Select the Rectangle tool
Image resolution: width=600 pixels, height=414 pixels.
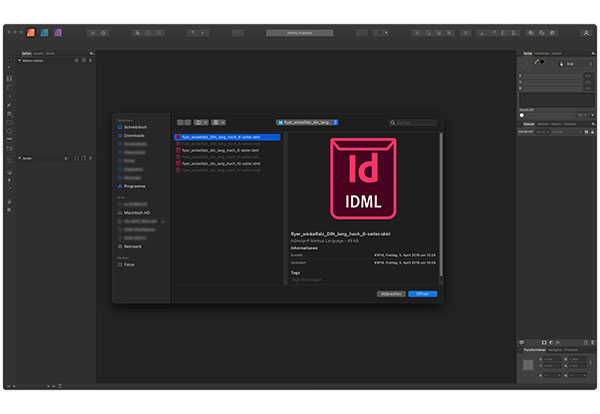pyautogui.click(x=10, y=122)
